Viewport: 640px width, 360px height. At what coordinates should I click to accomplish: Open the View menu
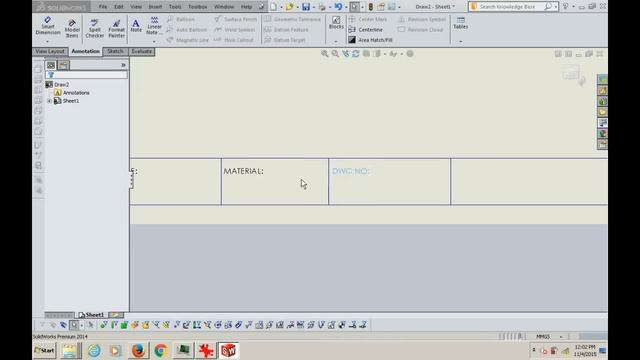point(136,7)
